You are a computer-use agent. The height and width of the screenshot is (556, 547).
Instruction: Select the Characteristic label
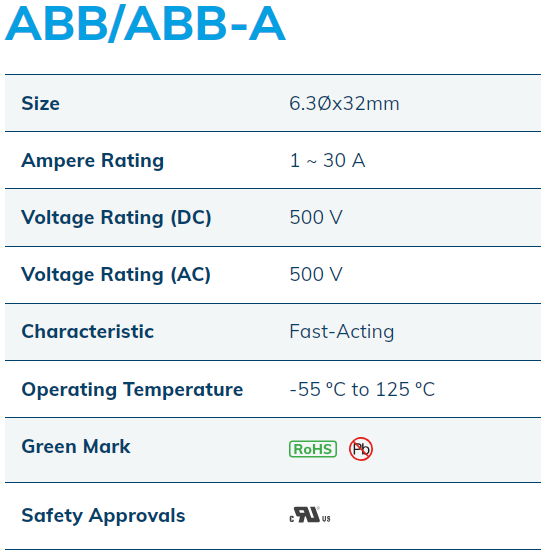point(88,332)
